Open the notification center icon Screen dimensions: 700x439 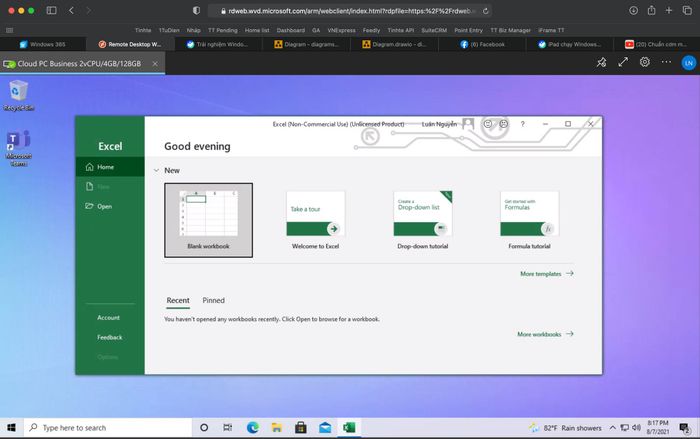pos(684,428)
